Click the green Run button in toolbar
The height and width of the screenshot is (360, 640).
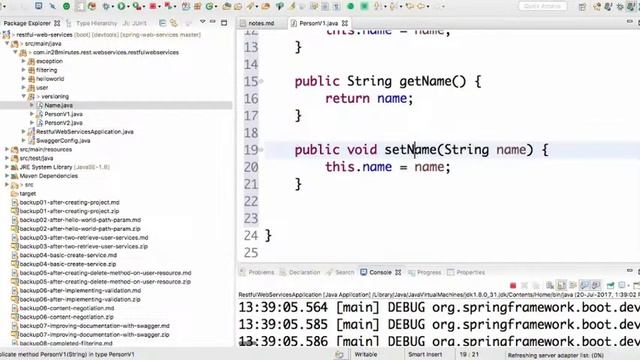121,6
